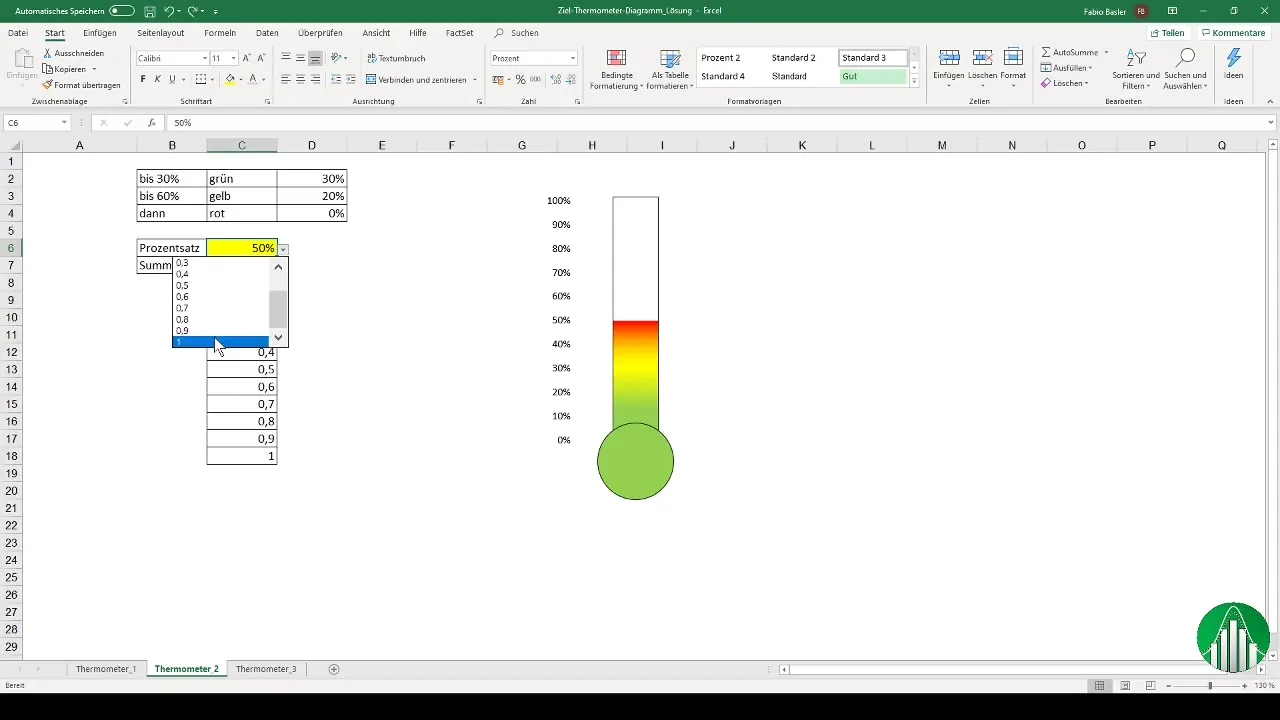This screenshot has width=1280, height=720.
Task: Click Format übertragen paintbrush
Action: [82, 85]
